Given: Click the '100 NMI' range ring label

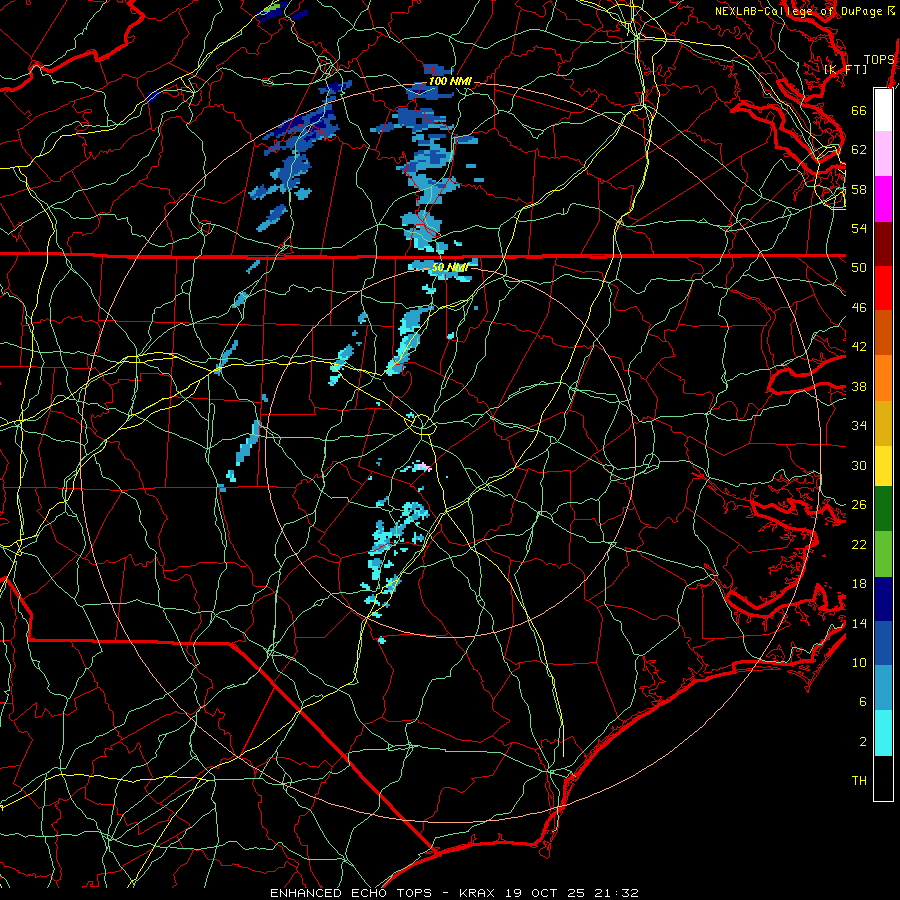Looking at the screenshot, I should tap(450, 82).
